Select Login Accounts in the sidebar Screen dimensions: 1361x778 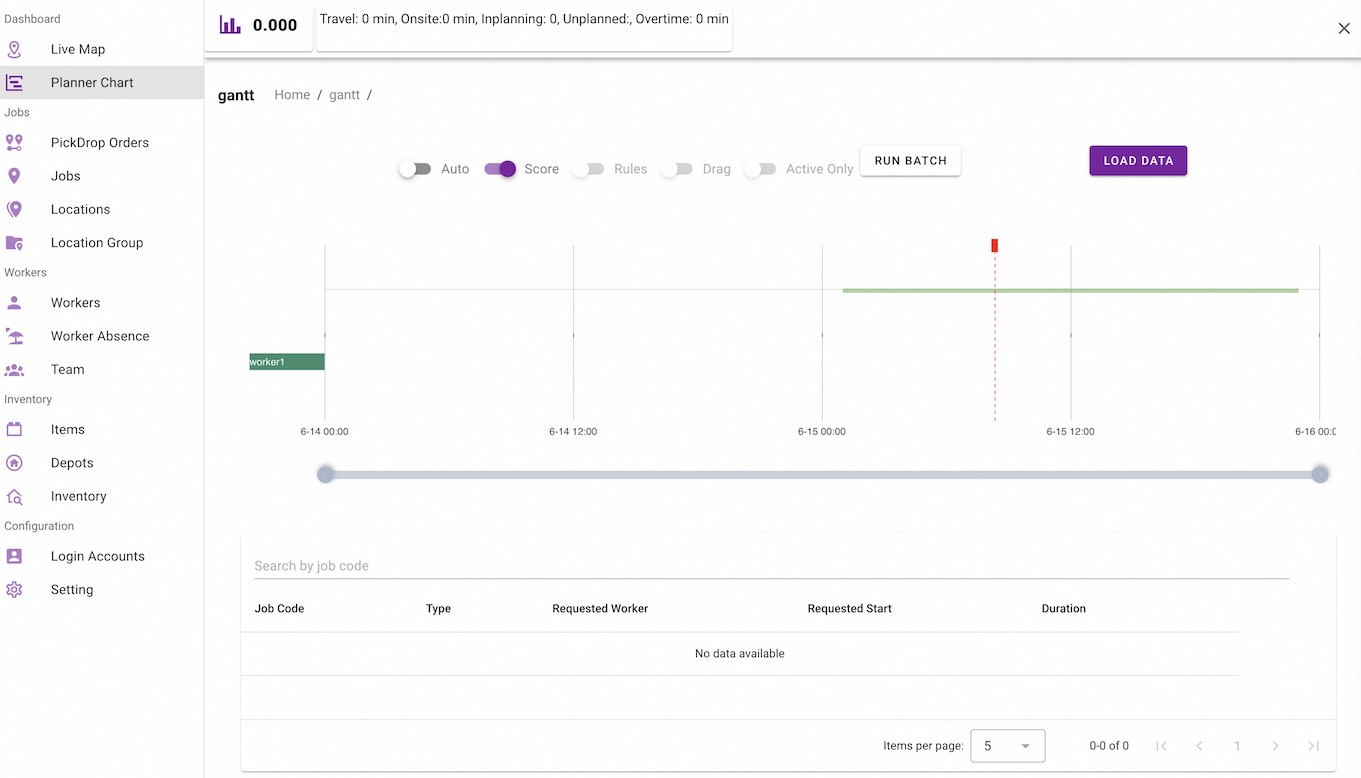coord(97,556)
